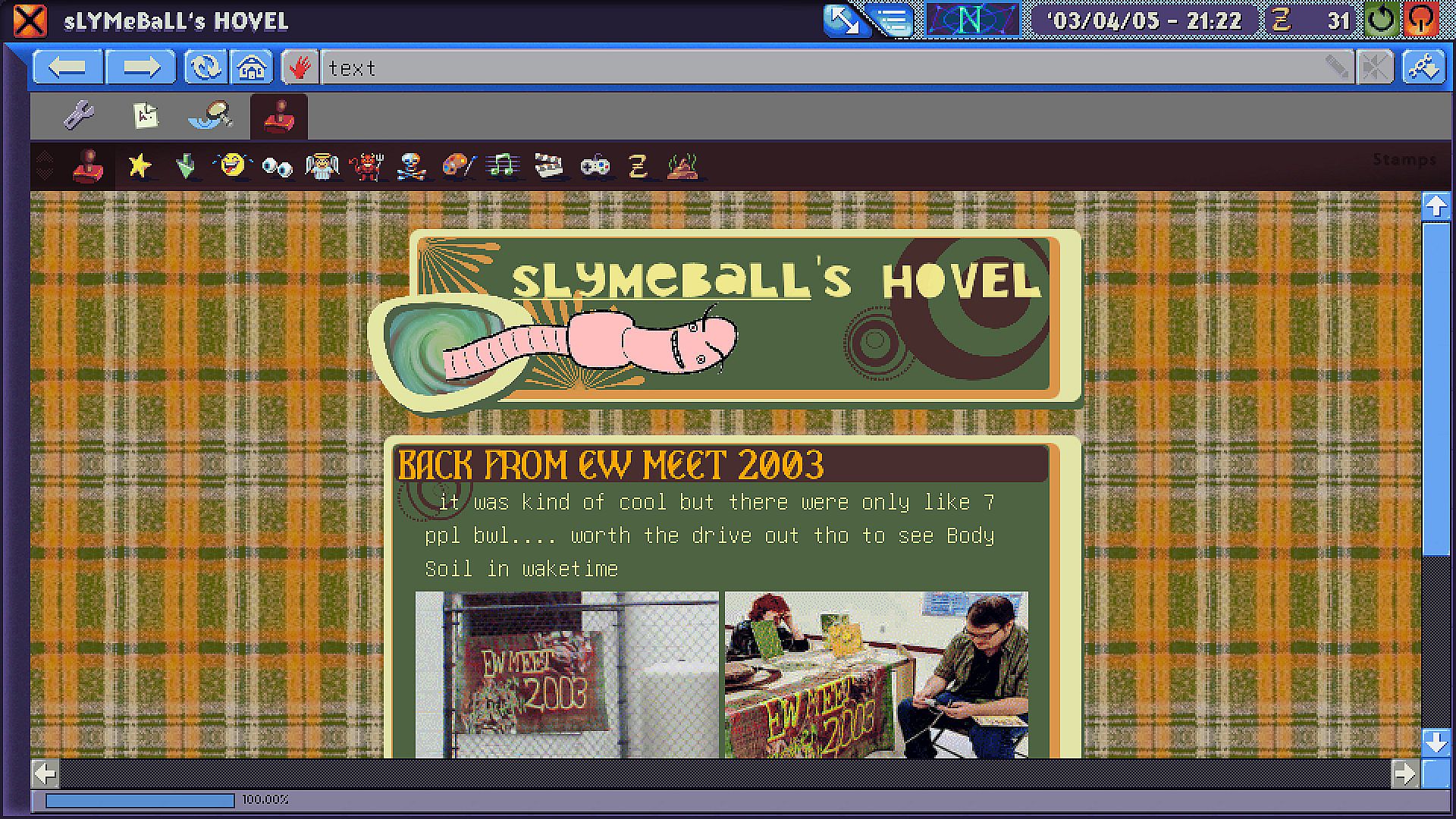Open the wrench tools tab

pyautogui.click(x=79, y=116)
